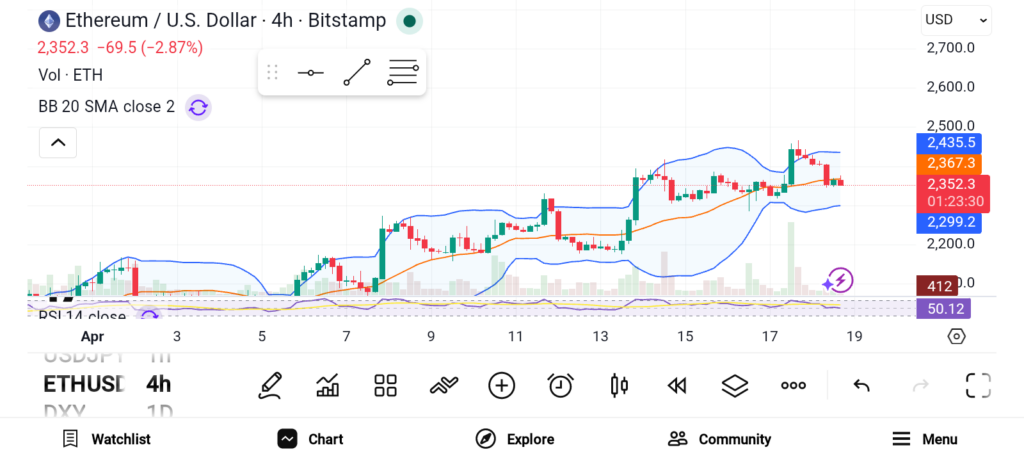Open the layout grid apps icon
The image size is (1024, 461).
[385, 385]
